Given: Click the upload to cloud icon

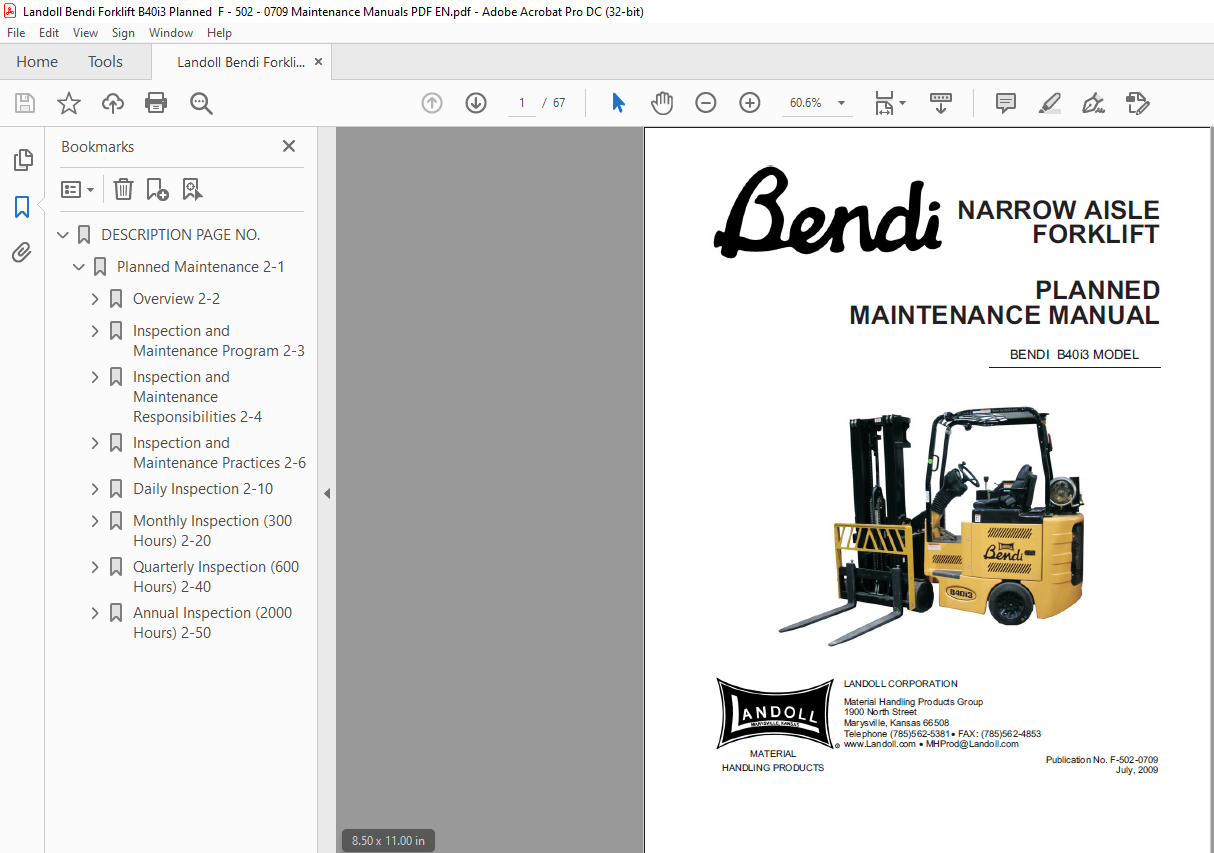Looking at the screenshot, I should click(113, 103).
